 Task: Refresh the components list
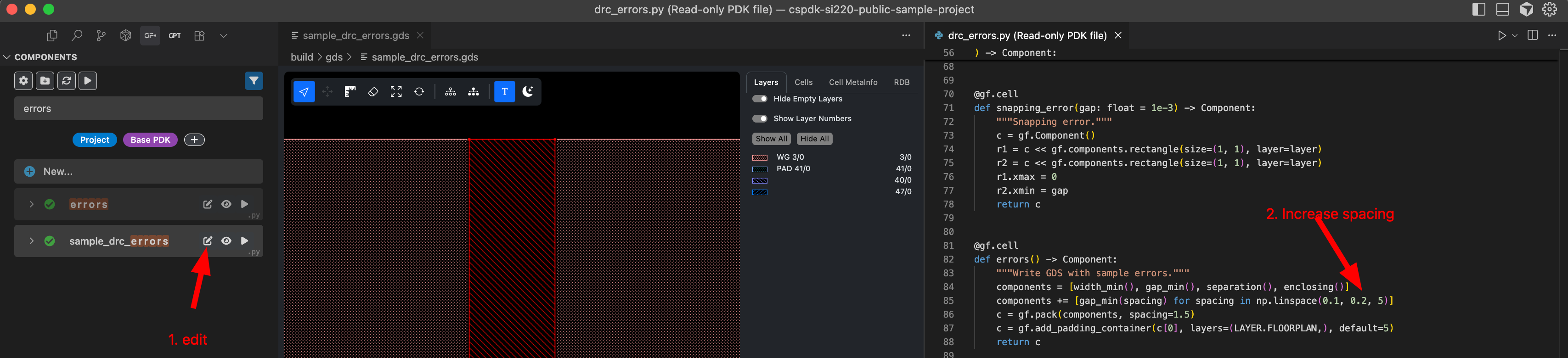[66, 80]
